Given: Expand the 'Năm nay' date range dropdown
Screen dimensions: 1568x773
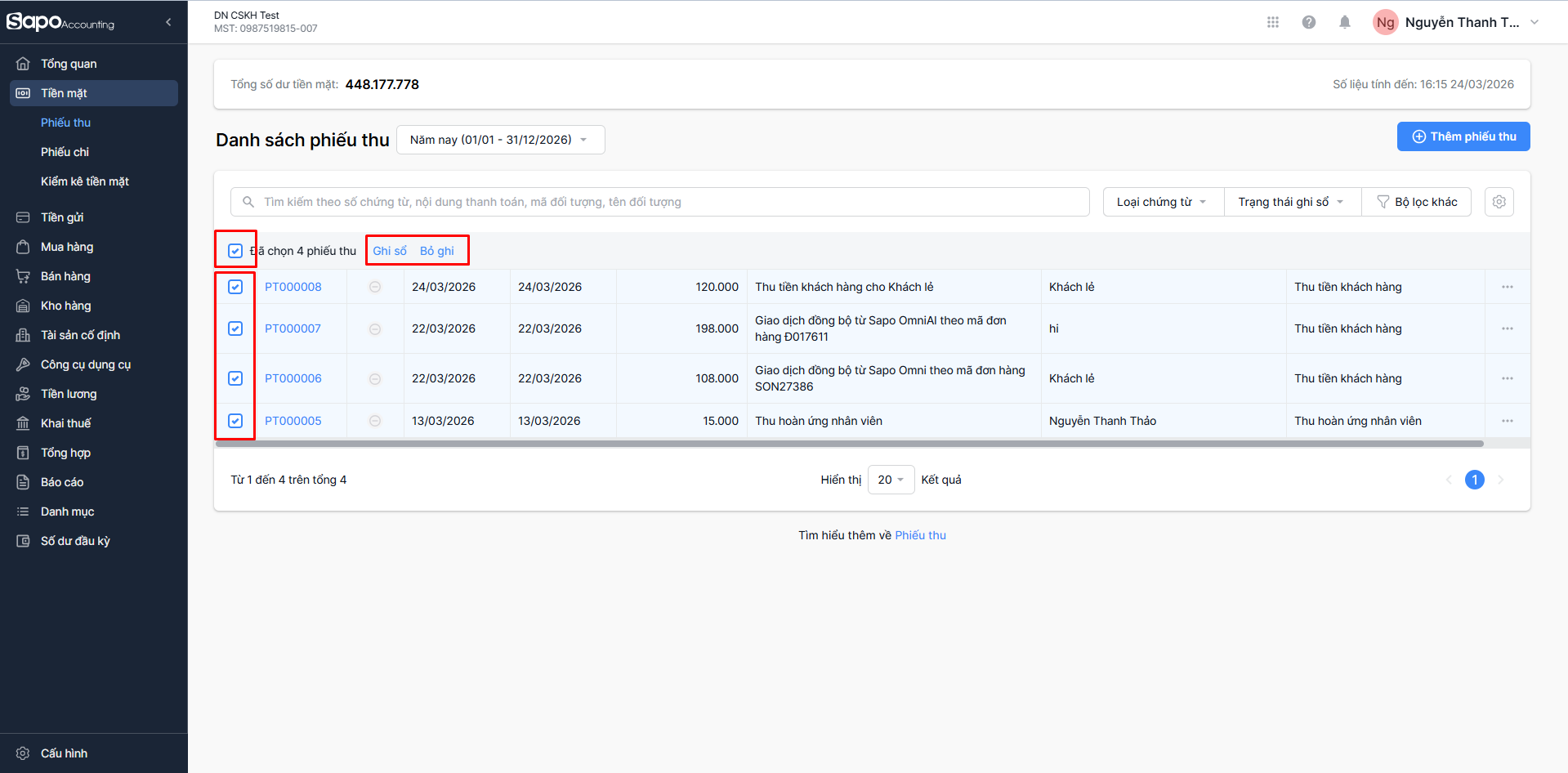Looking at the screenshot, I should coord(500,140).
